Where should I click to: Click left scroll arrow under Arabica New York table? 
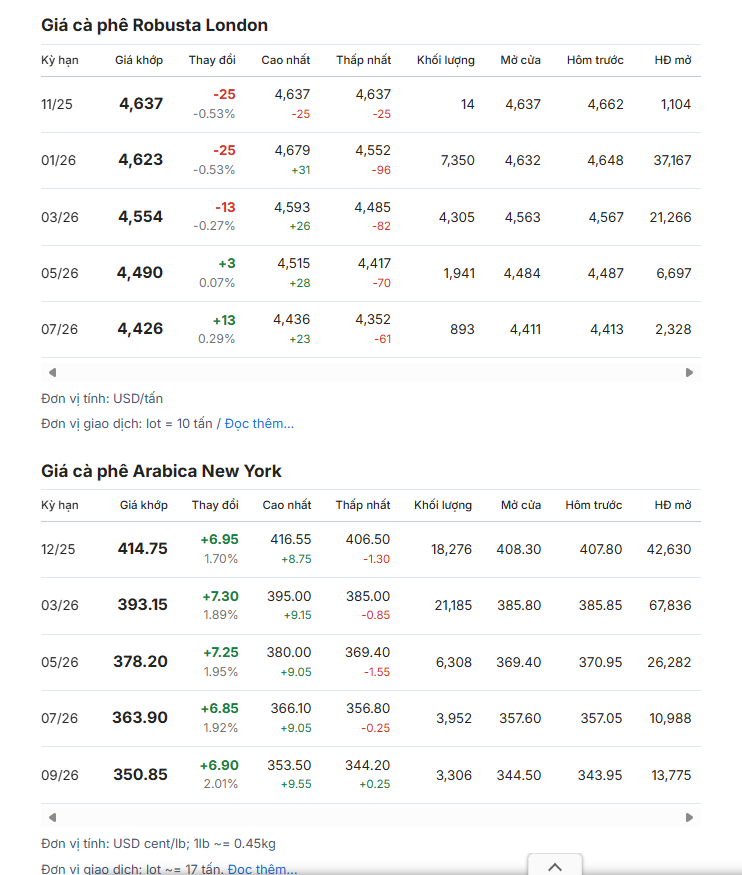tap(52, 817)
